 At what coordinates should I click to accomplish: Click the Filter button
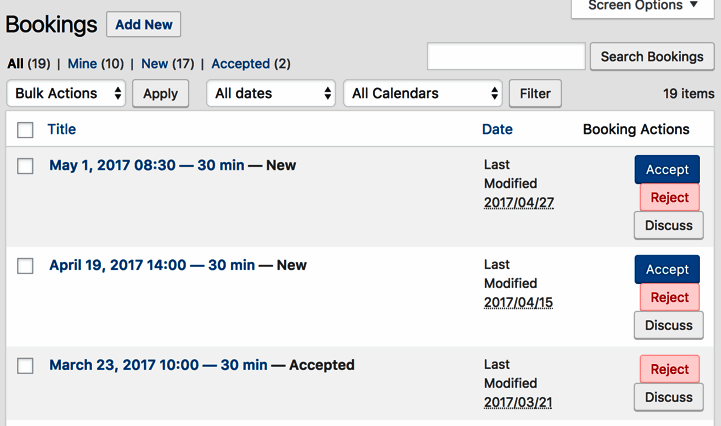tap(535, 94)
